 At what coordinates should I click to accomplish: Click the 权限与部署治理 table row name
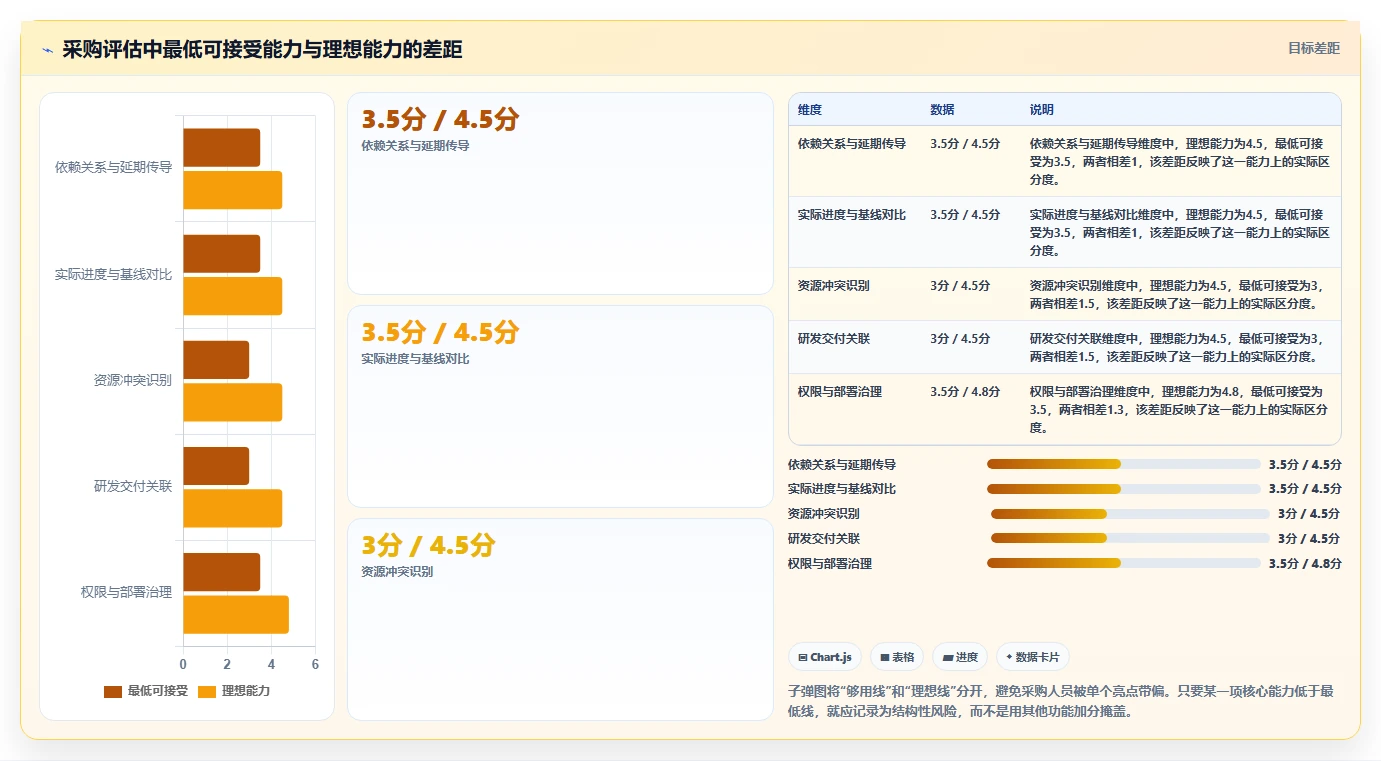(840, 392)
